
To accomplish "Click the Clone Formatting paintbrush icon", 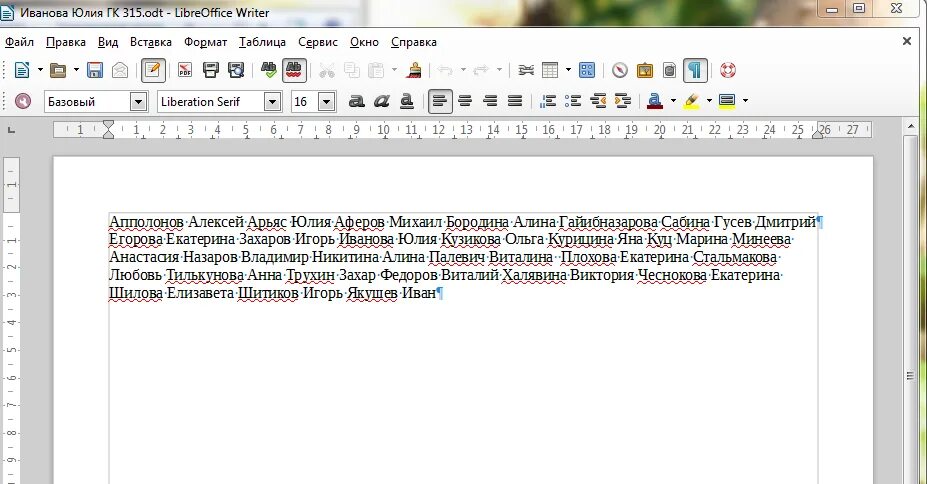I will pyautogui.click(x=414, y=70).
